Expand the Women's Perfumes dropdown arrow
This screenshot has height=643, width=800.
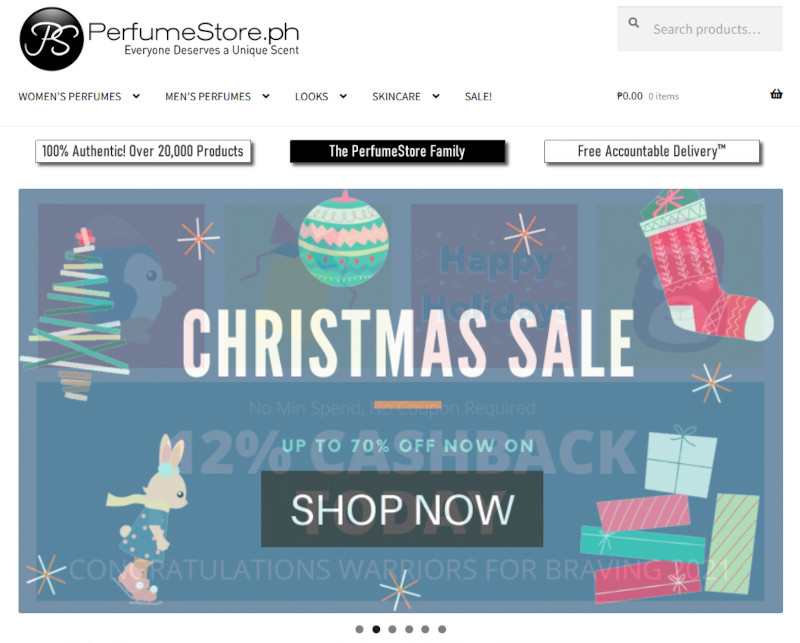click(x=136, y=96)
